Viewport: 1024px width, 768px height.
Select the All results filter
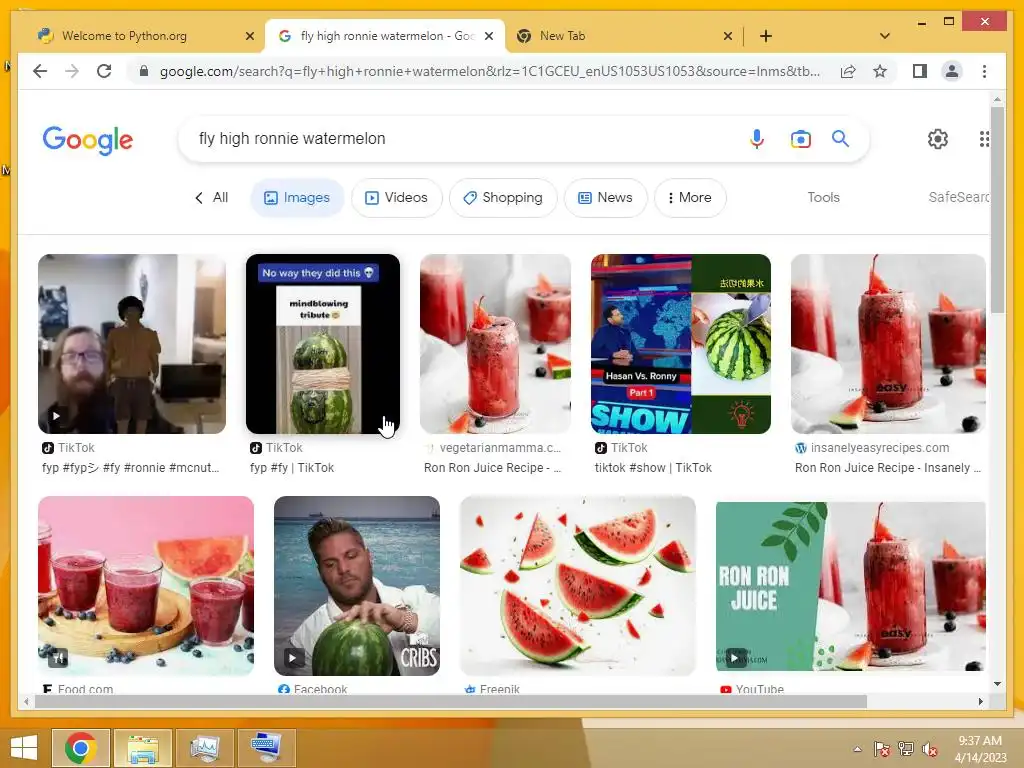coord(212,197)
